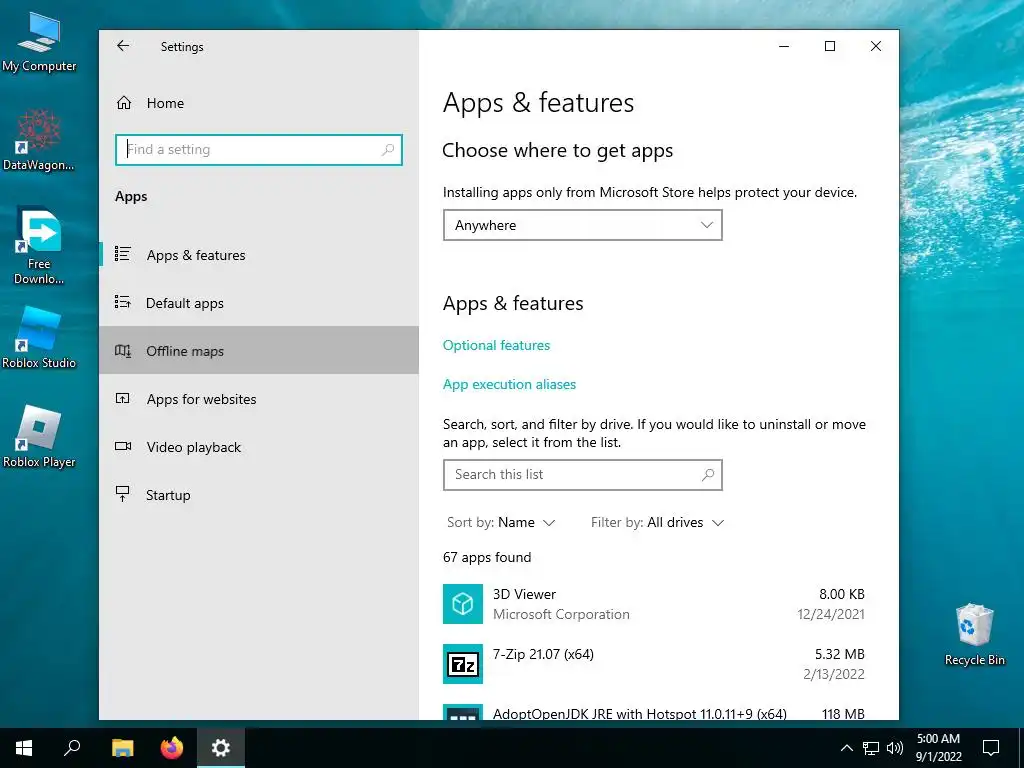Click 5.32 MB size of 7-Zip
This screenshot has width=1024, height=768.
[839, 654]
